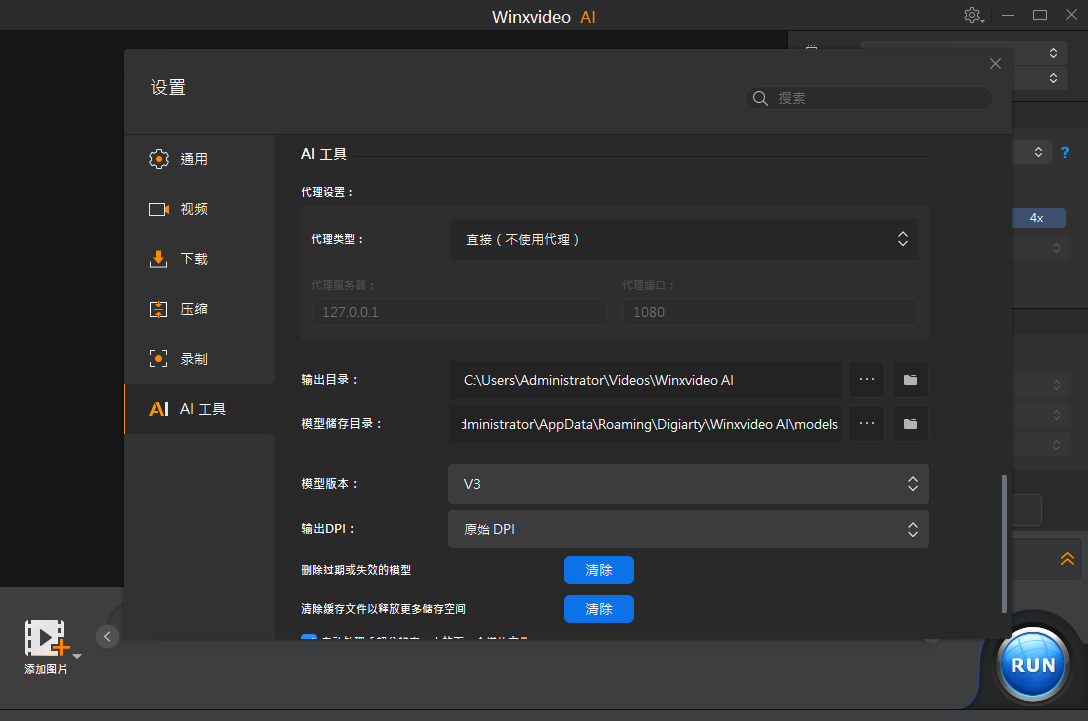Collapse the panel with orange double-chevron

(x=1068, y=559)
